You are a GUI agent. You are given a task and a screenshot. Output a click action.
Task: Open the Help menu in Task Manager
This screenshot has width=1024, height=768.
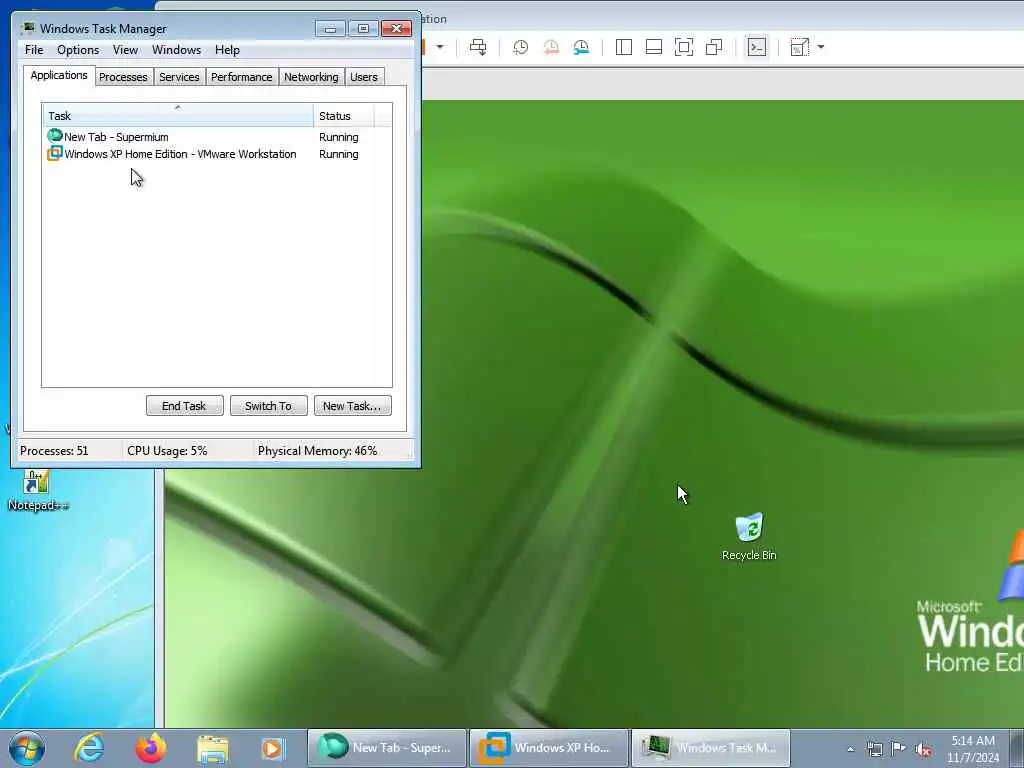[x=227, y=50]
